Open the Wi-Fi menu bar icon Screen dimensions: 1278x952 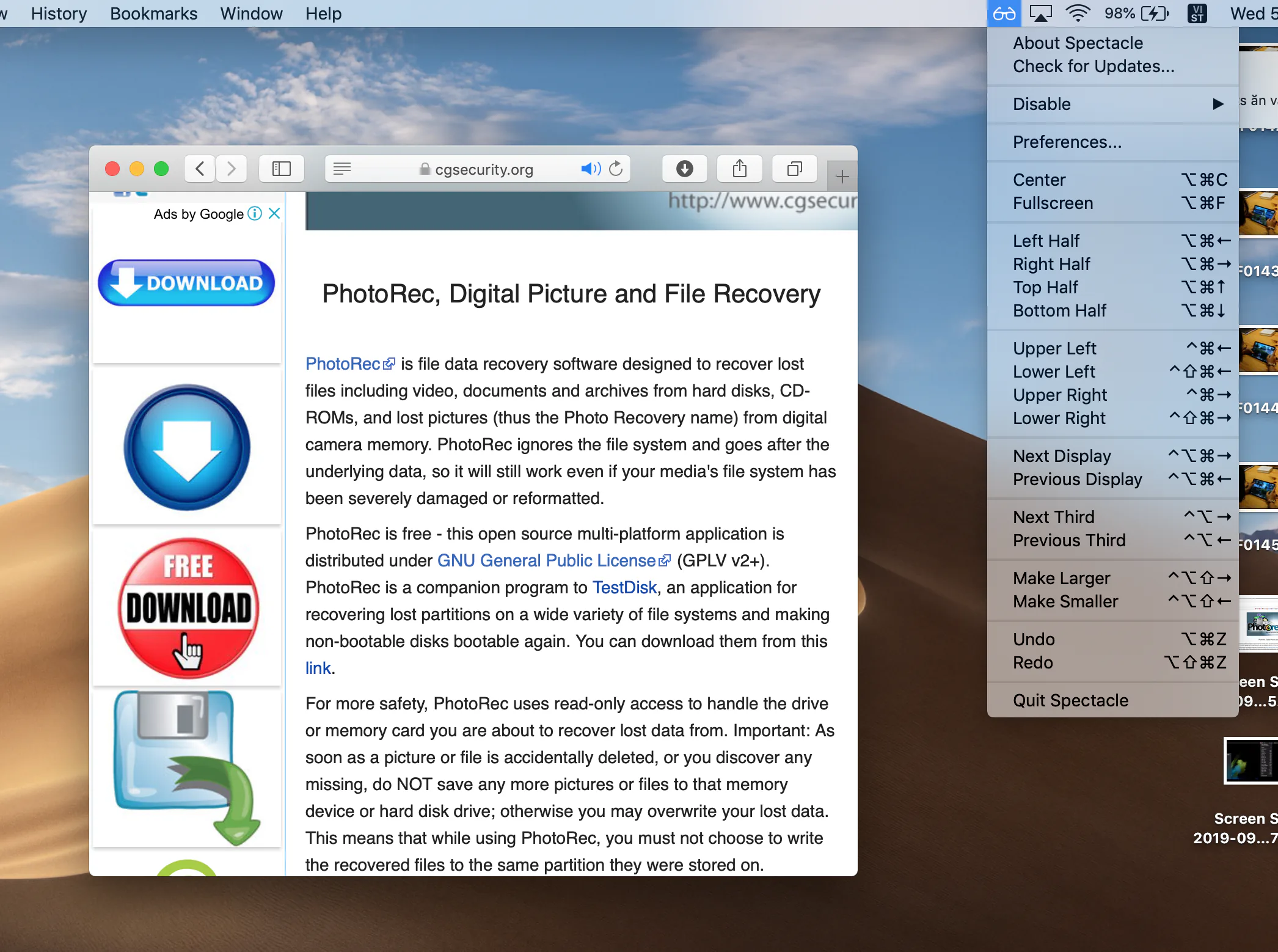[x=1078, y=13]
